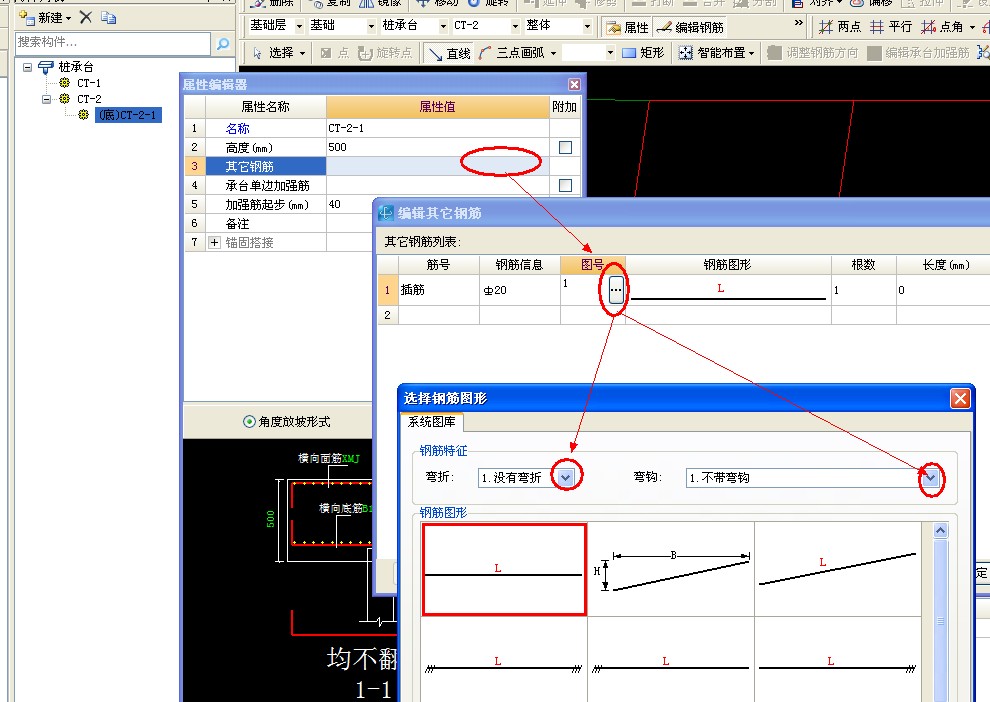Select (底)CT-2-1 in the tree
The image size is (990, 702).
(x=128, y=115)
